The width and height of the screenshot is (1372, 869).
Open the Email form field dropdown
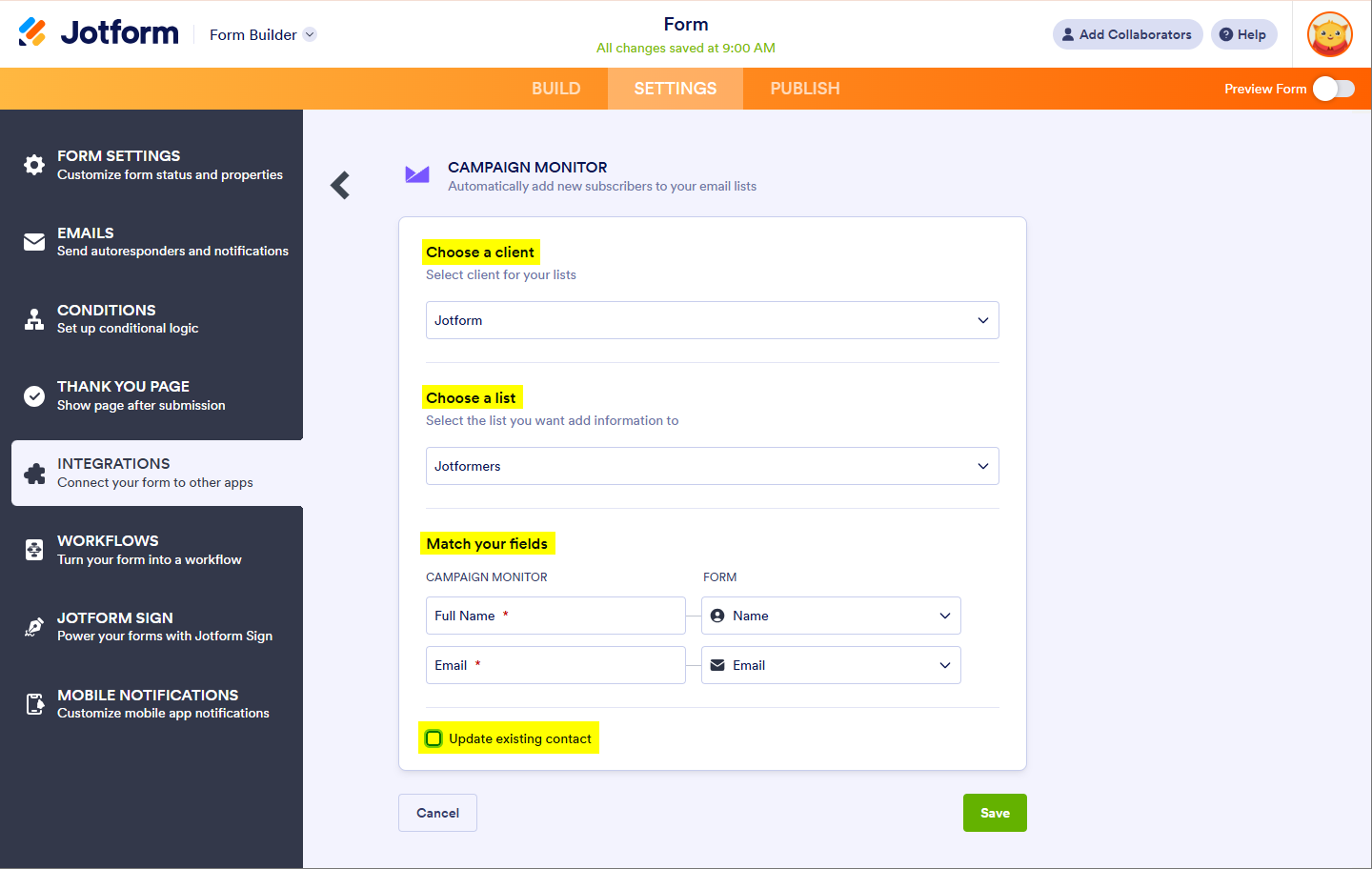[x=831, y=665]
